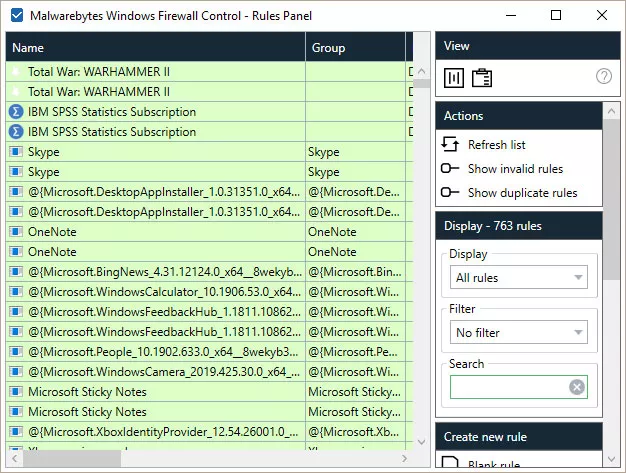The width and height of the screenshot is (626, 473).
Task: Click the search box's clear X icon
Action: pos(576,387)
